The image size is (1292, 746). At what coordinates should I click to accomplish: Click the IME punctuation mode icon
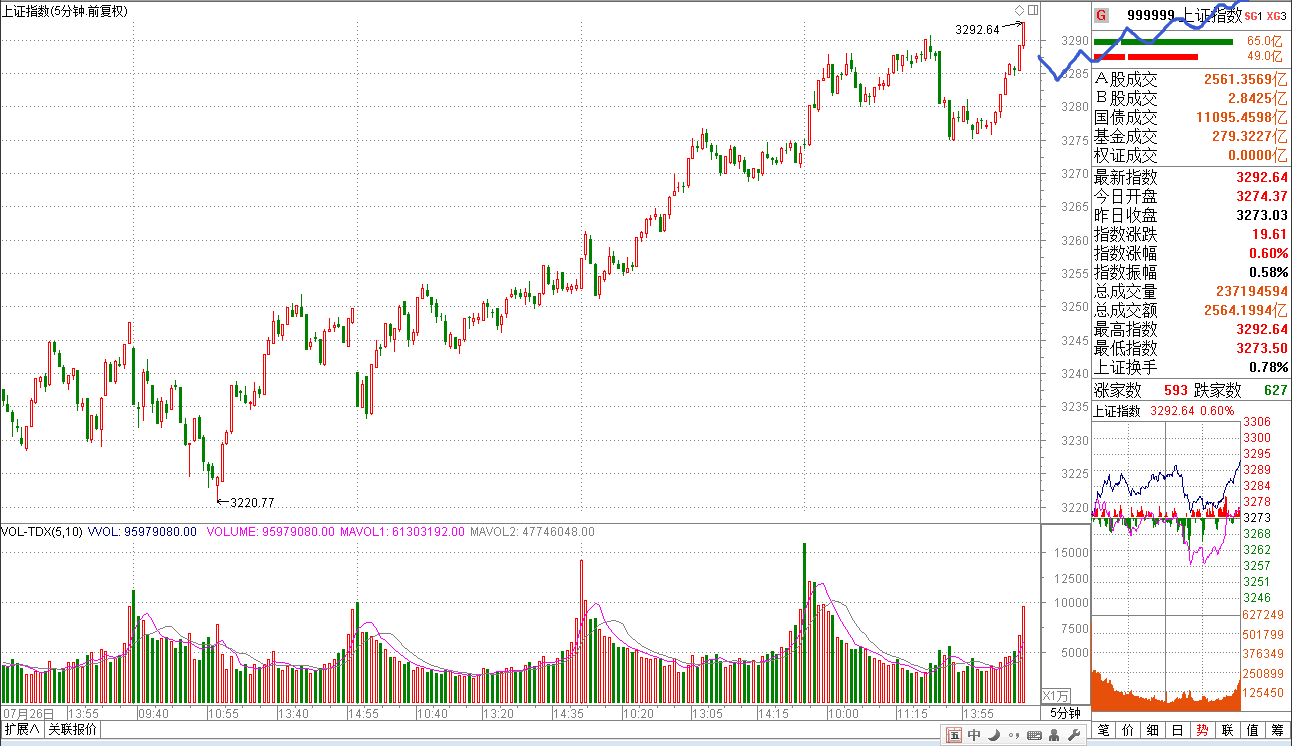click(1012, 736)
